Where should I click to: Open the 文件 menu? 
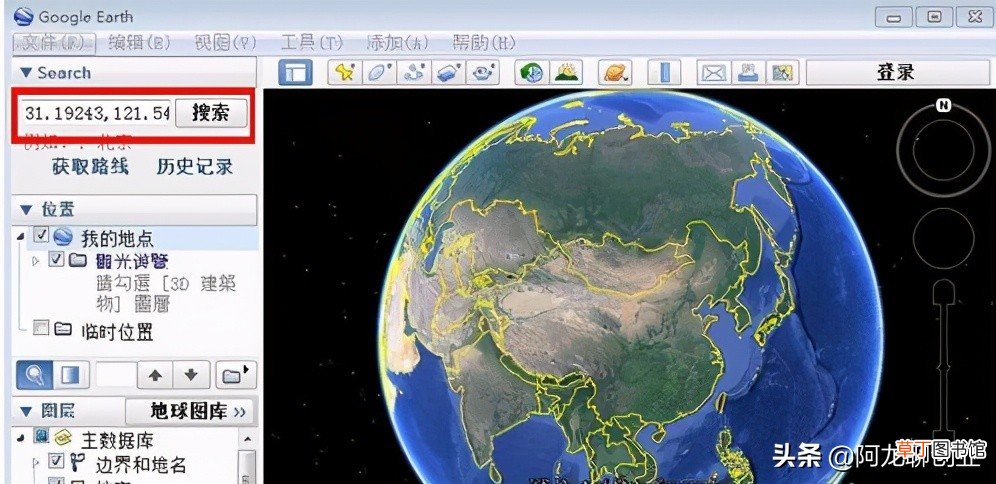coord(54,43)
